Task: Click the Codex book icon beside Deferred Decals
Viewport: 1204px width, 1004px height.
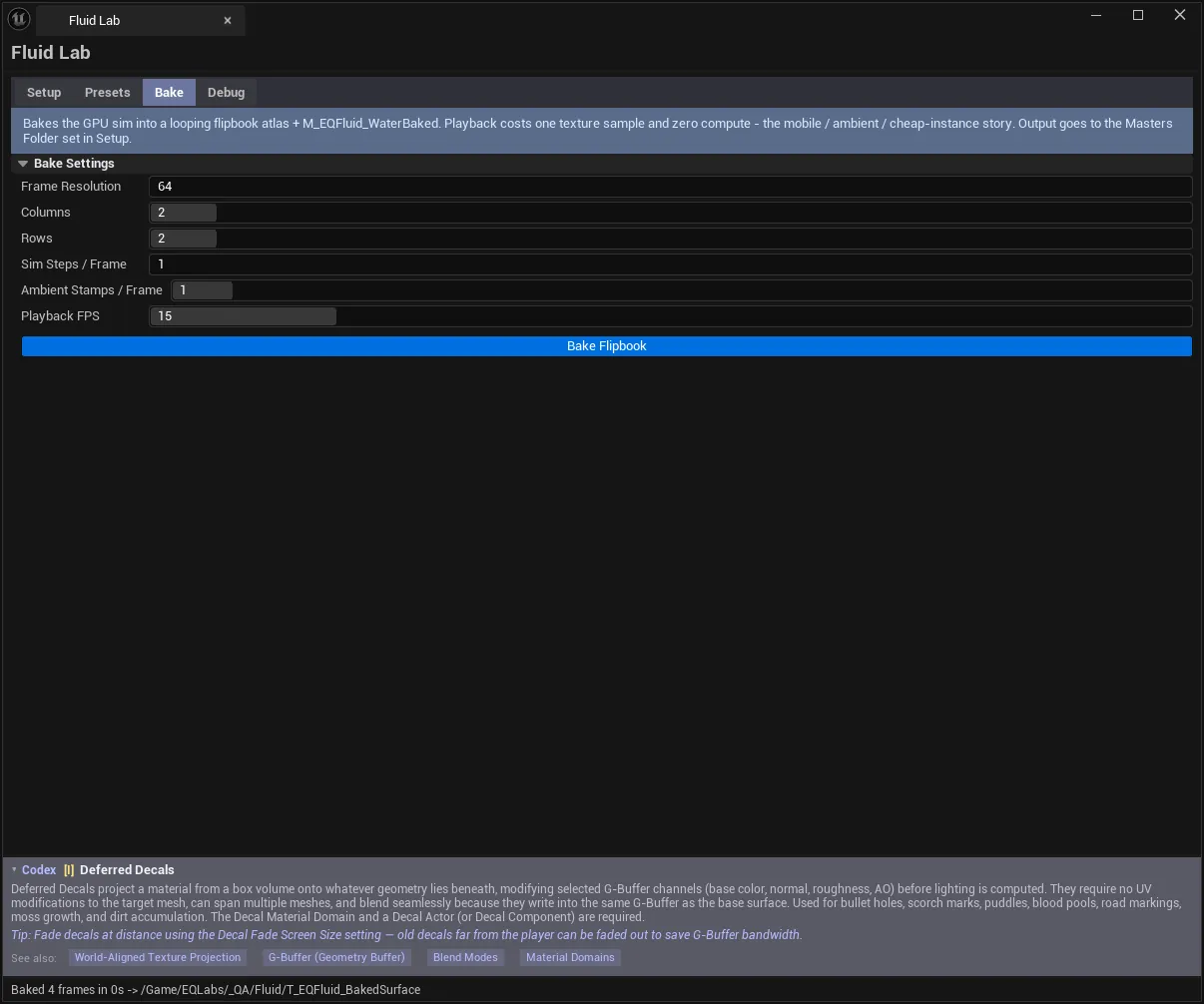Action: [x=69, y=870]
